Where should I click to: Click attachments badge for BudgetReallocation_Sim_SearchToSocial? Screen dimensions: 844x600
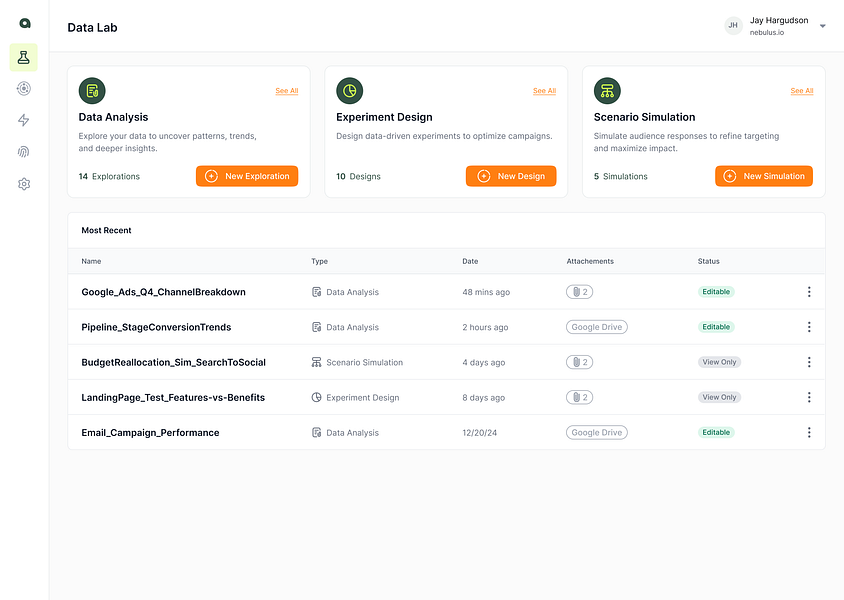click(580, 362)
